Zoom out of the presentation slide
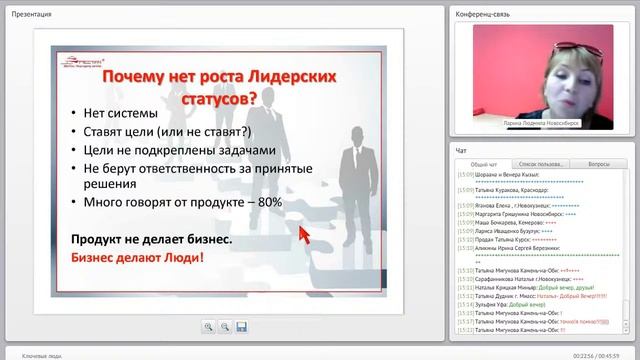The height and width of the screenshot is (360, 640). (x=225, y=327)
